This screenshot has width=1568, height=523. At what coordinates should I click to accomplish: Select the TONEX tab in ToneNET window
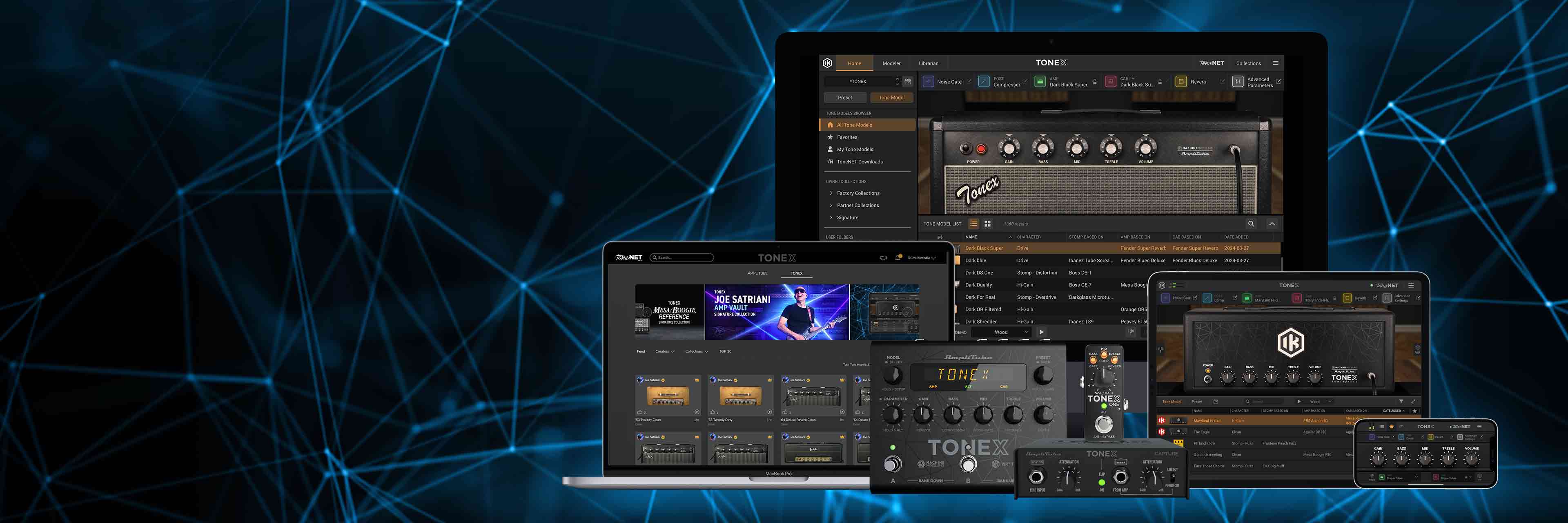(x=796, y=273)
